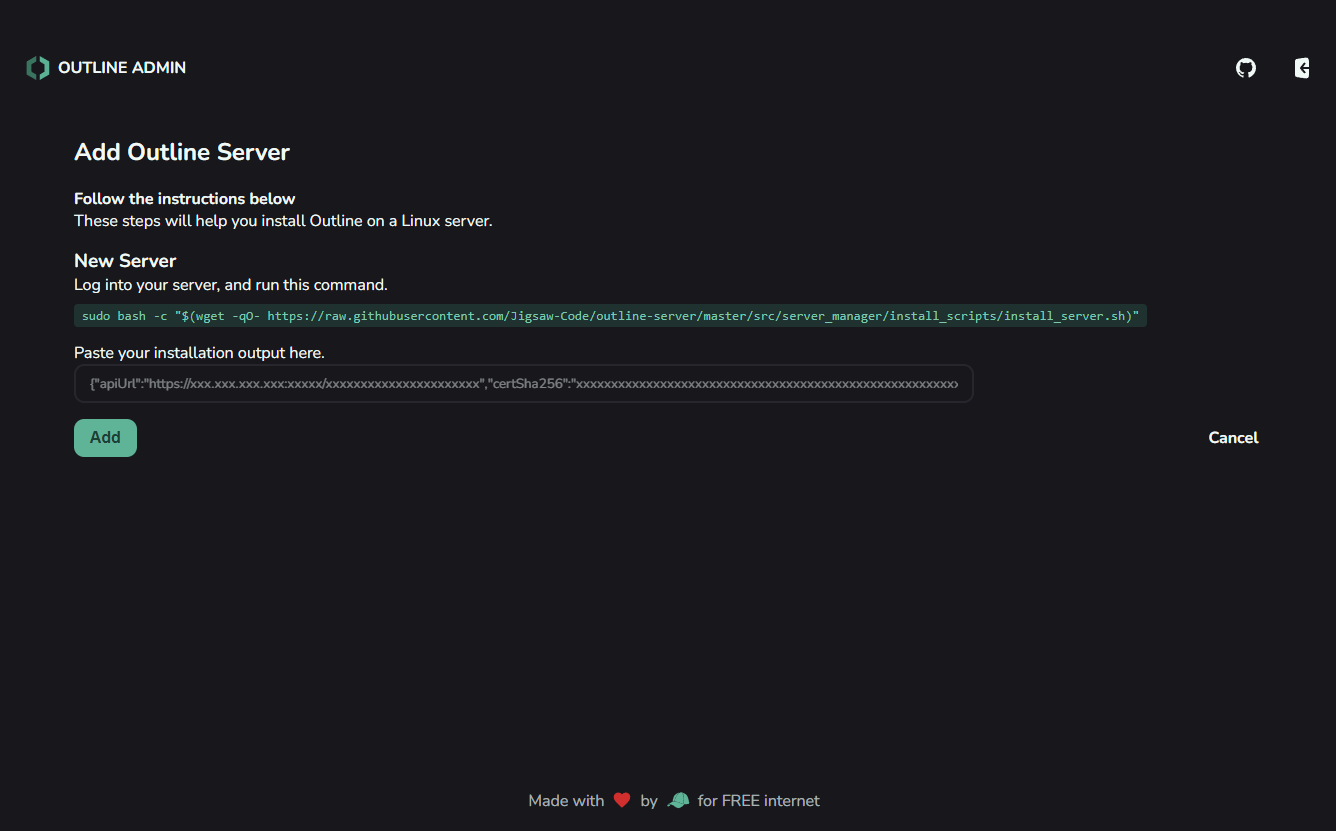Click the 'Made with' footer text
Viewport: 1336px width, 831px height.
point(566,801)
